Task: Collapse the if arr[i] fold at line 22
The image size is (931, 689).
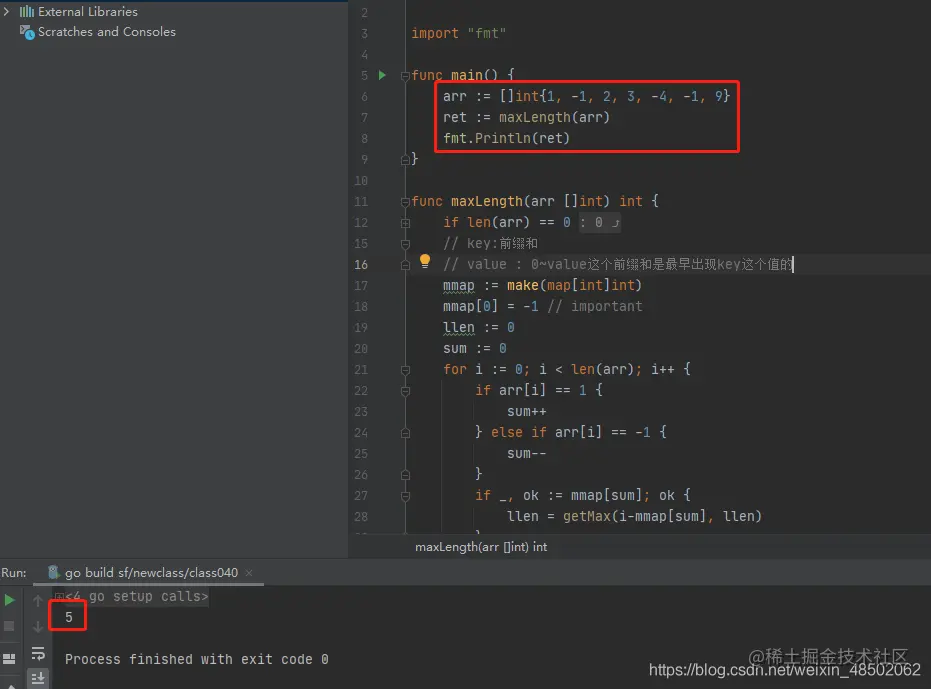Action: pos(405,391)
